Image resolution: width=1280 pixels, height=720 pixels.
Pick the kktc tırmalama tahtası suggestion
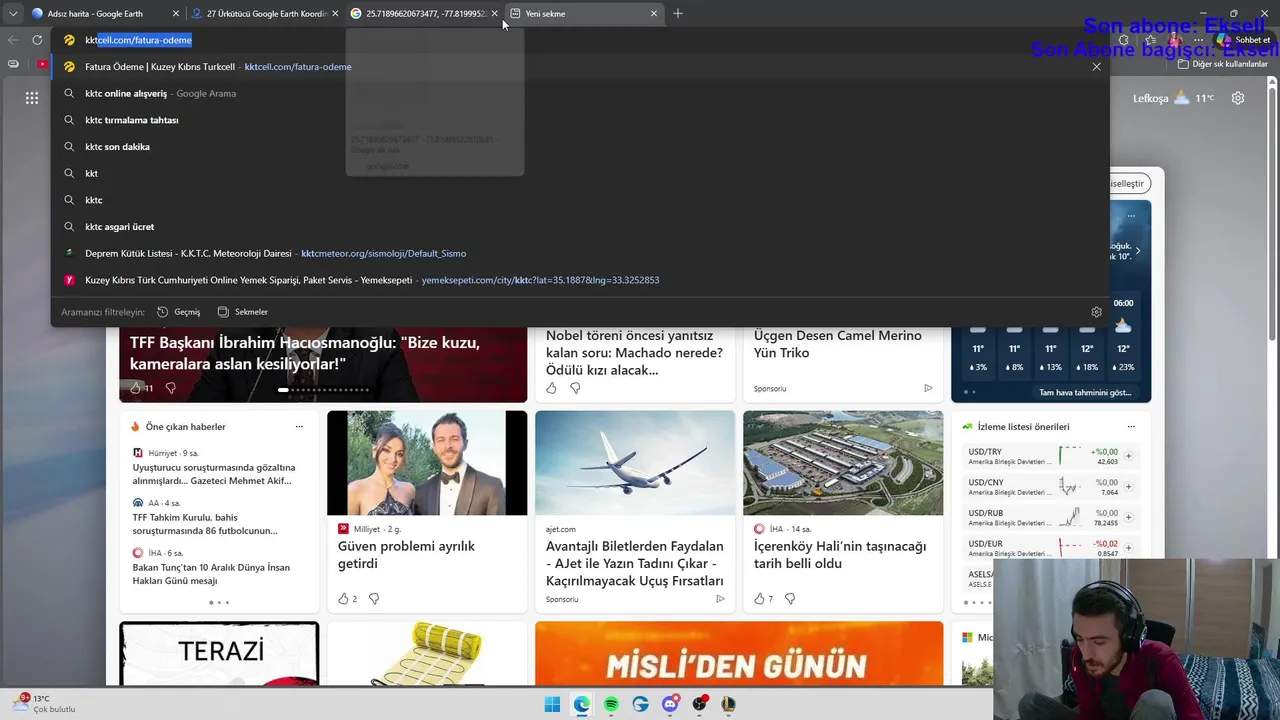[580, 120]
